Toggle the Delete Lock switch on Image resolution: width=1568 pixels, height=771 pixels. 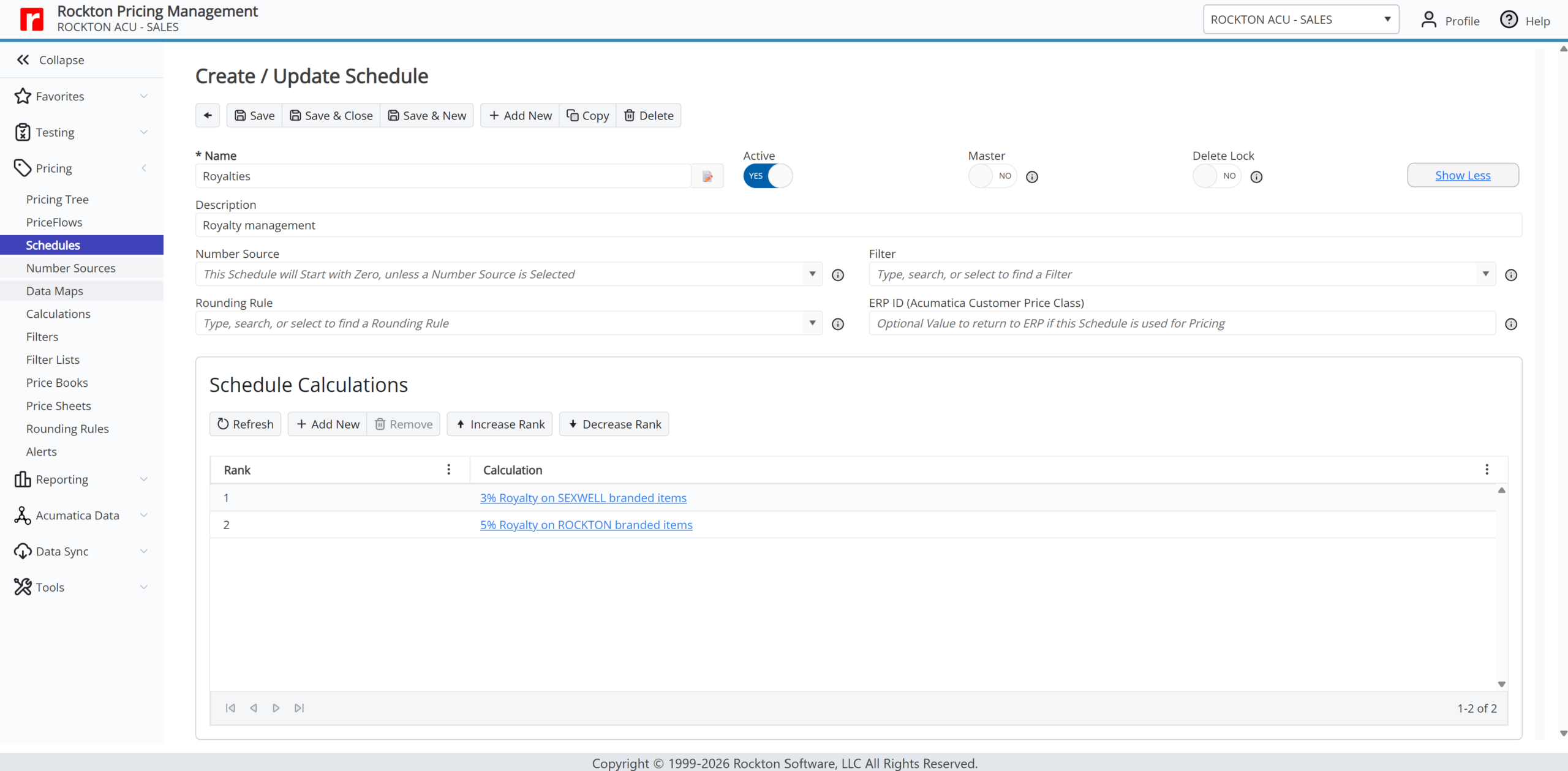tap(1216, 176)
